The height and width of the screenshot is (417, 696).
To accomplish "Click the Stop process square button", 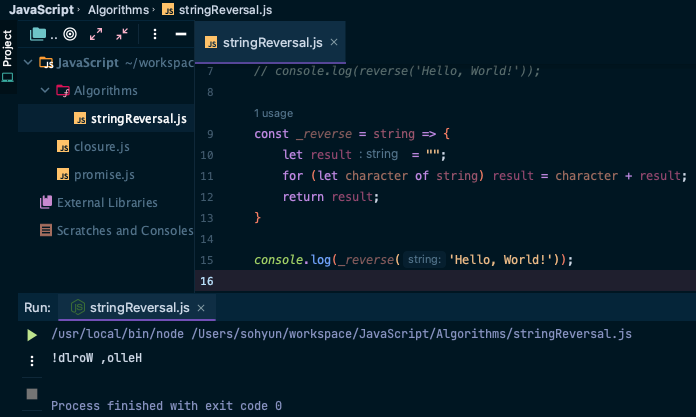I will tap(32, 393).
